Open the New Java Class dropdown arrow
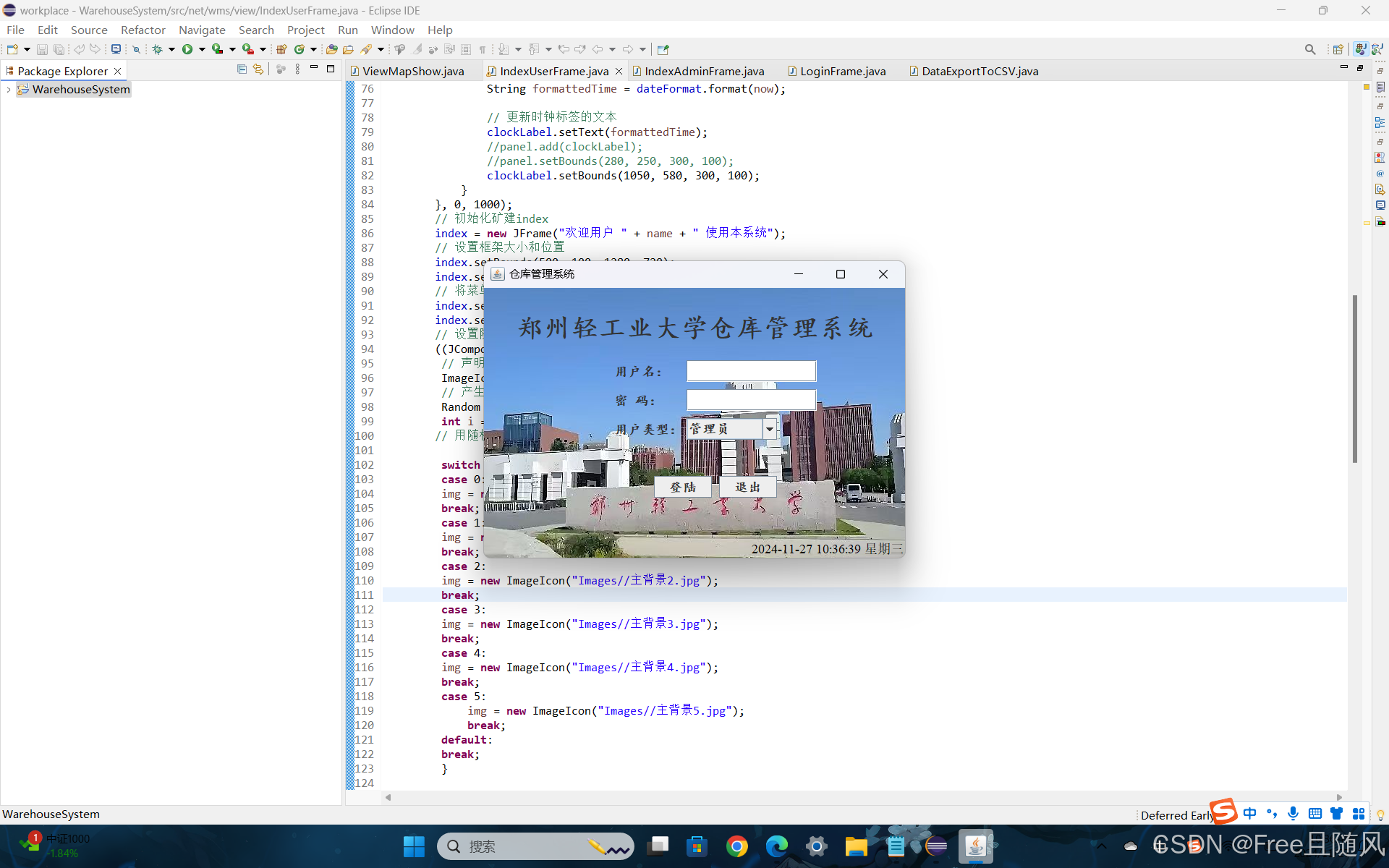 pyautogui.click(x=313, y=49)
